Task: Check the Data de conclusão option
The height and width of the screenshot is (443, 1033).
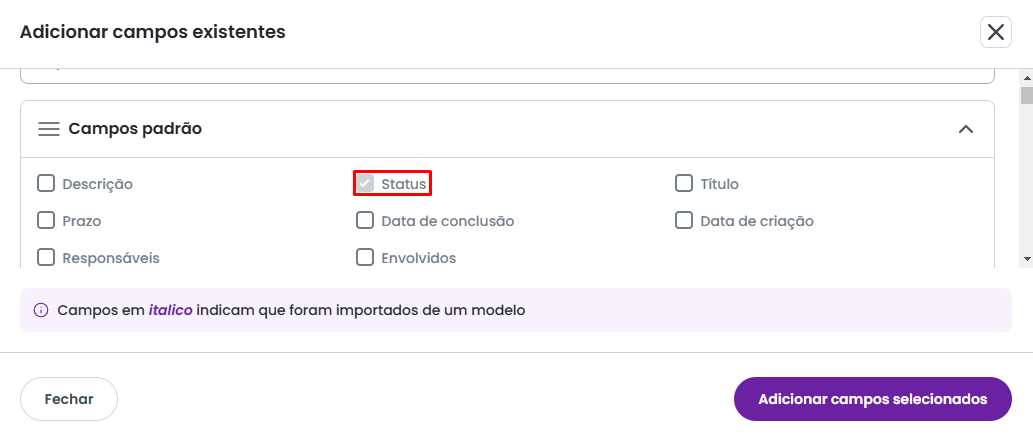Action: pos(365,220)
